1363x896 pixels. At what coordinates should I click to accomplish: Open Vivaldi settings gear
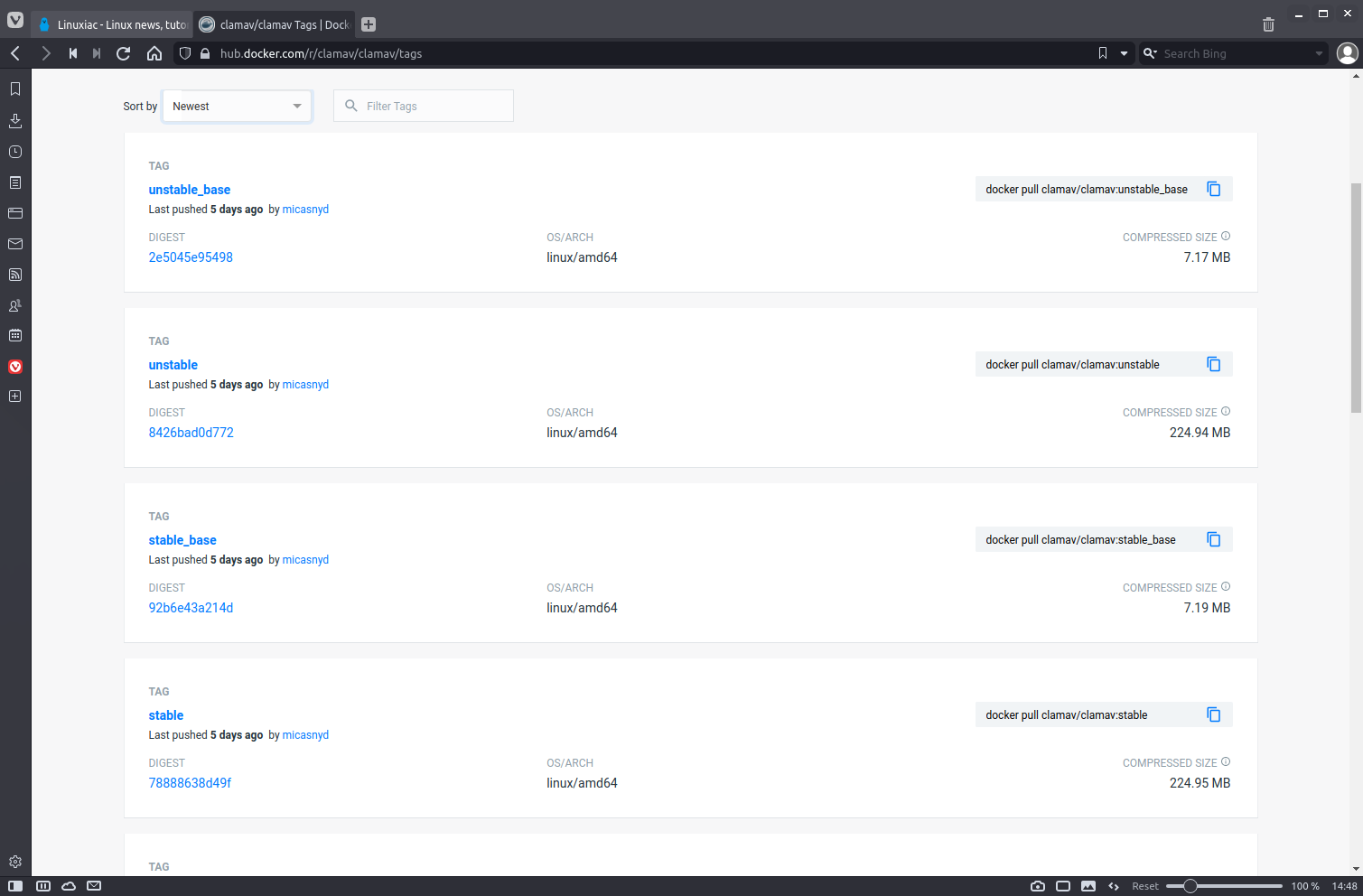[x=15, y=862]
